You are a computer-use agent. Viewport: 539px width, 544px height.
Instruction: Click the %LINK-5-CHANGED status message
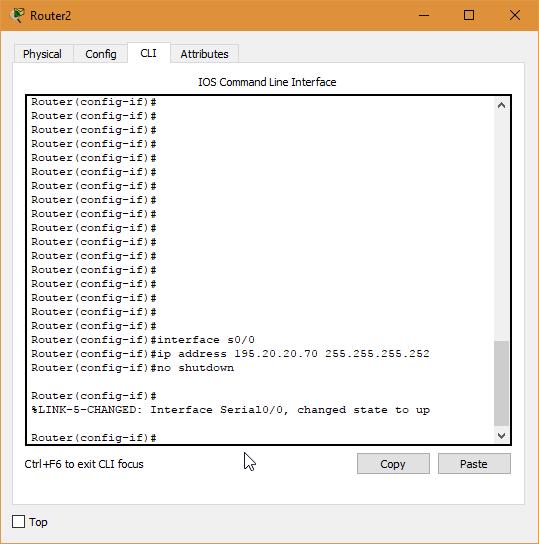click(x=231, y=410)
